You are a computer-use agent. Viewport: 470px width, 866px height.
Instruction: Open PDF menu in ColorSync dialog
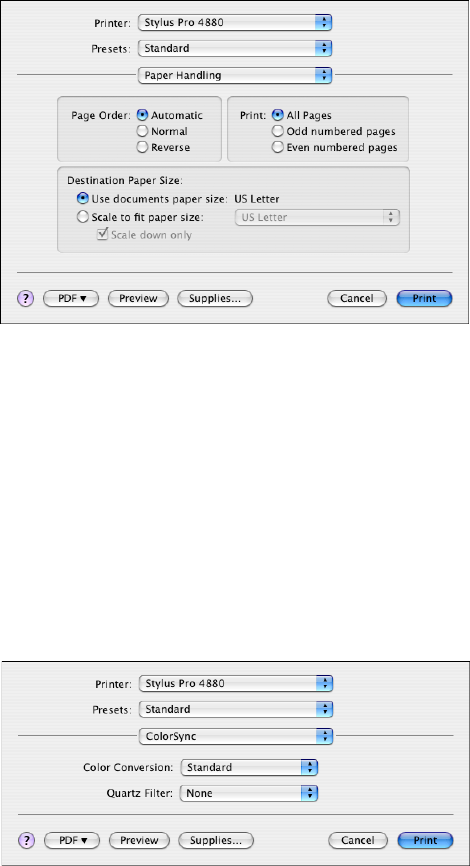coord(72,841)
